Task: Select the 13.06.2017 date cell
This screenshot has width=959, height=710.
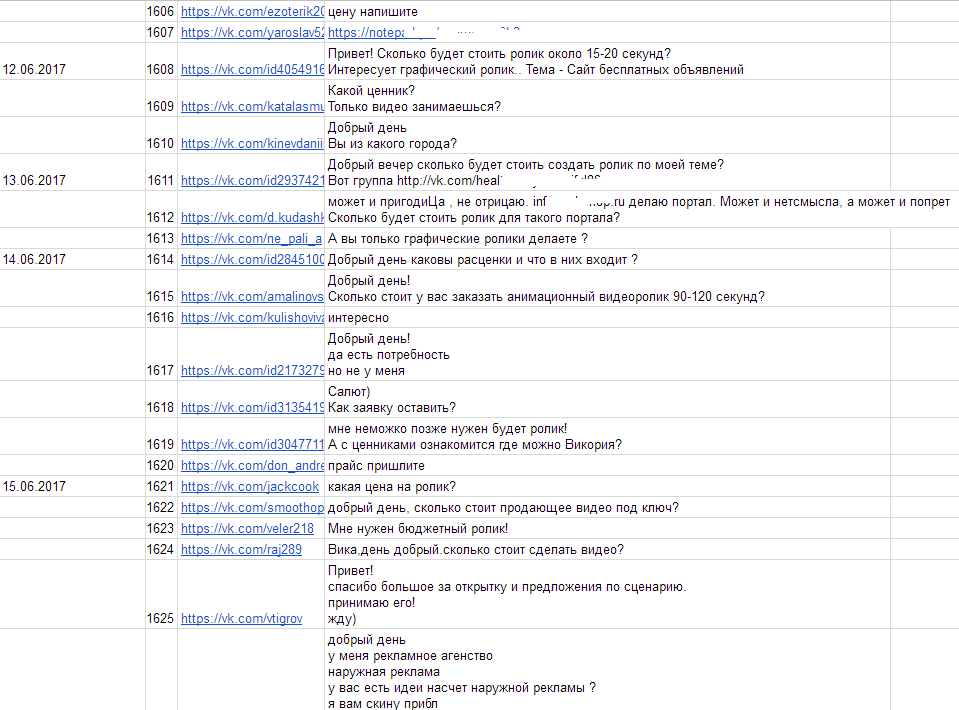Action: (x=72, y=181)
